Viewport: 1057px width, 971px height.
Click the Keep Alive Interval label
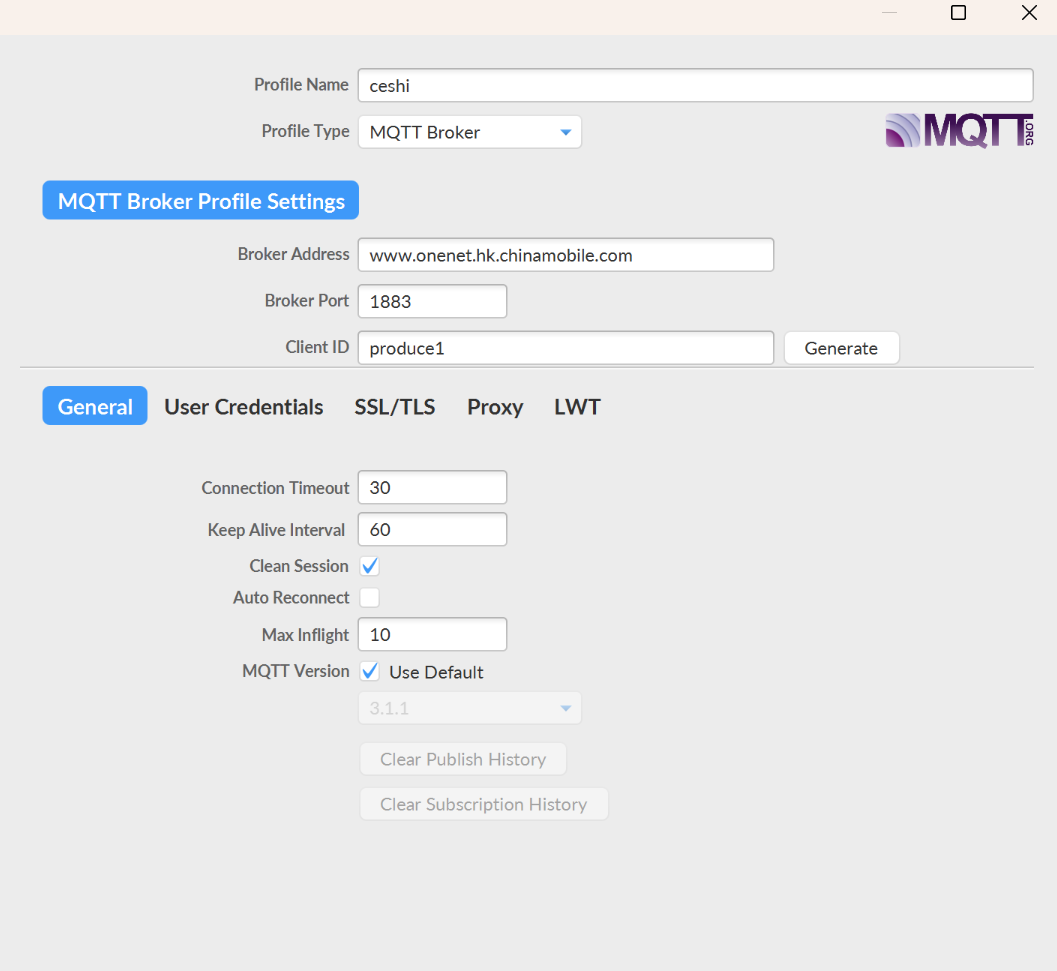pyautogui.click(x=276, y=530)
